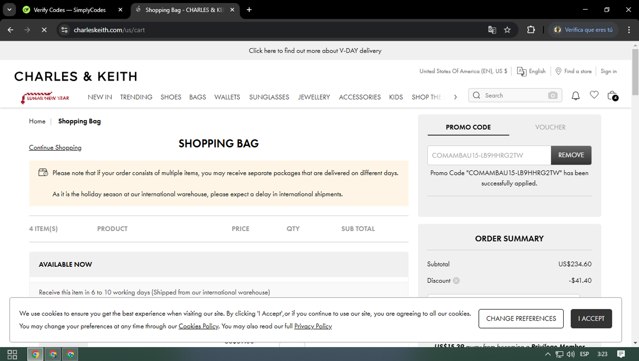Screen dimensions: 639x361
Task: Change country United States Of America US $
Action: coord(463,71)
